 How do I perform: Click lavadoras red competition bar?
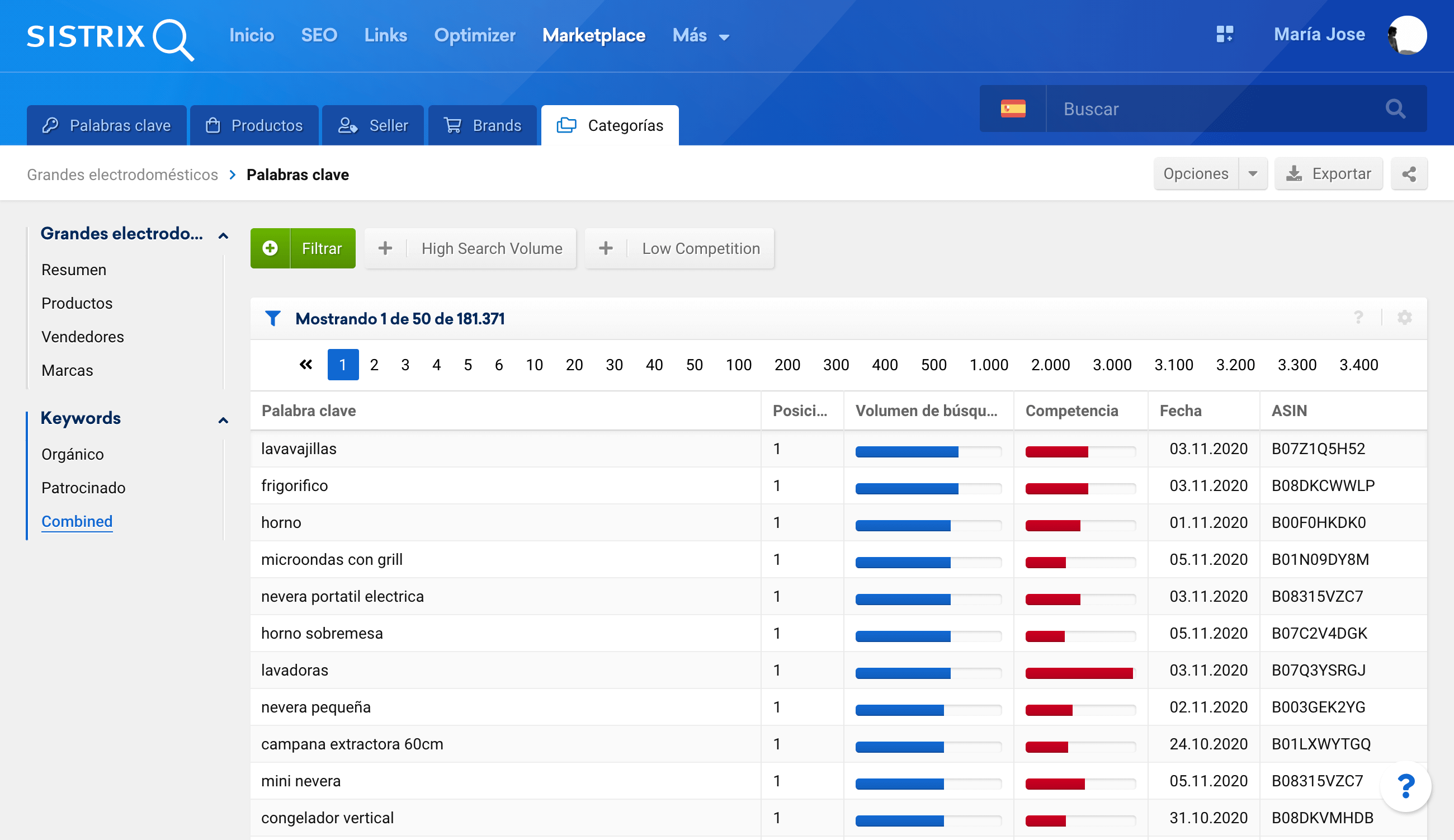point(1078,673)
